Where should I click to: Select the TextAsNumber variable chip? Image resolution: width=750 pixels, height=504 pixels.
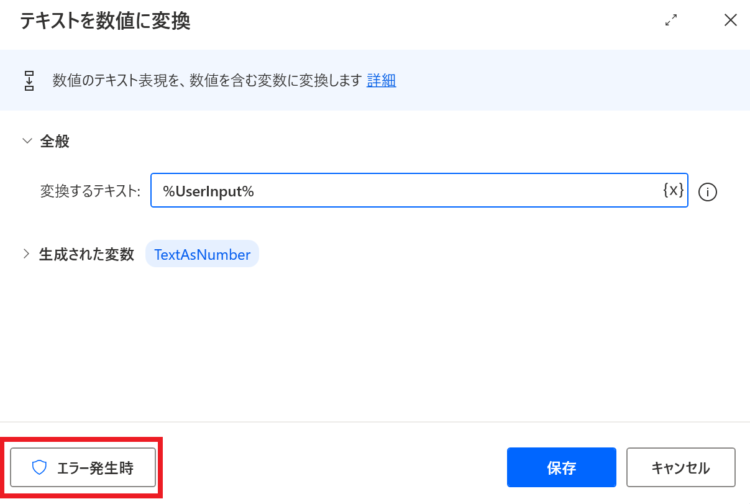pyautogui.click(x=202, y=254)
